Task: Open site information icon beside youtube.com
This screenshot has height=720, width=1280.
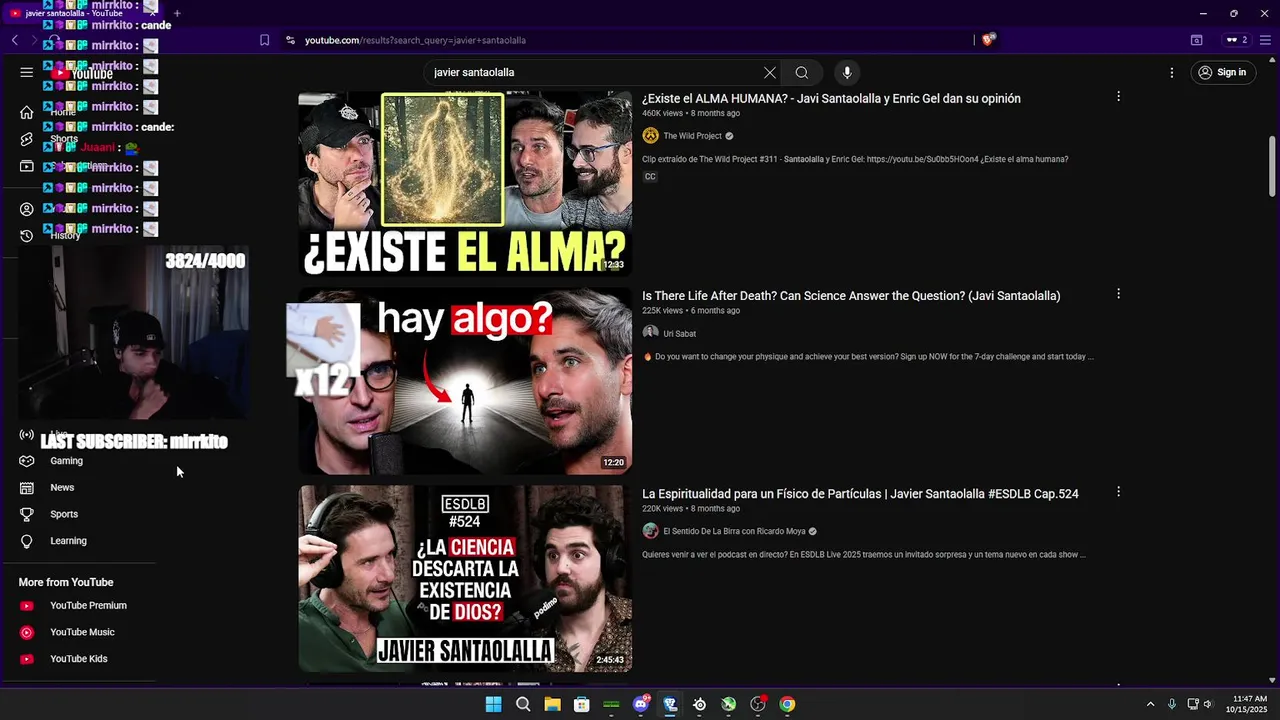Action: point(290,40)
